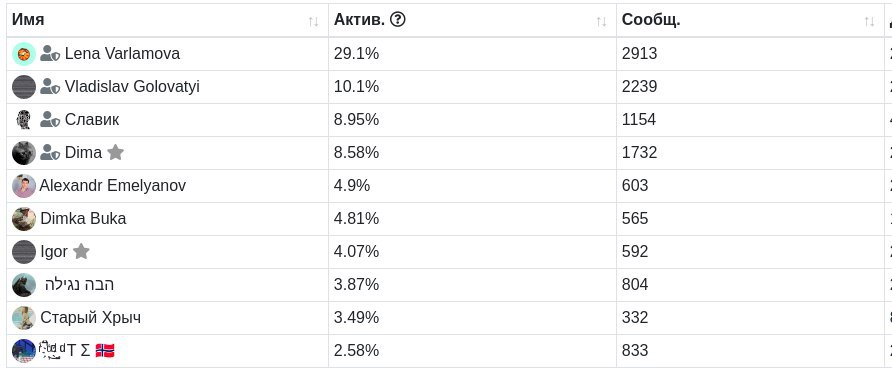Viewport: 892px width, 372px height.
Task: Click the admin badge icon beside Vladislav Golovatyi
Action: (x=50, y=87)
